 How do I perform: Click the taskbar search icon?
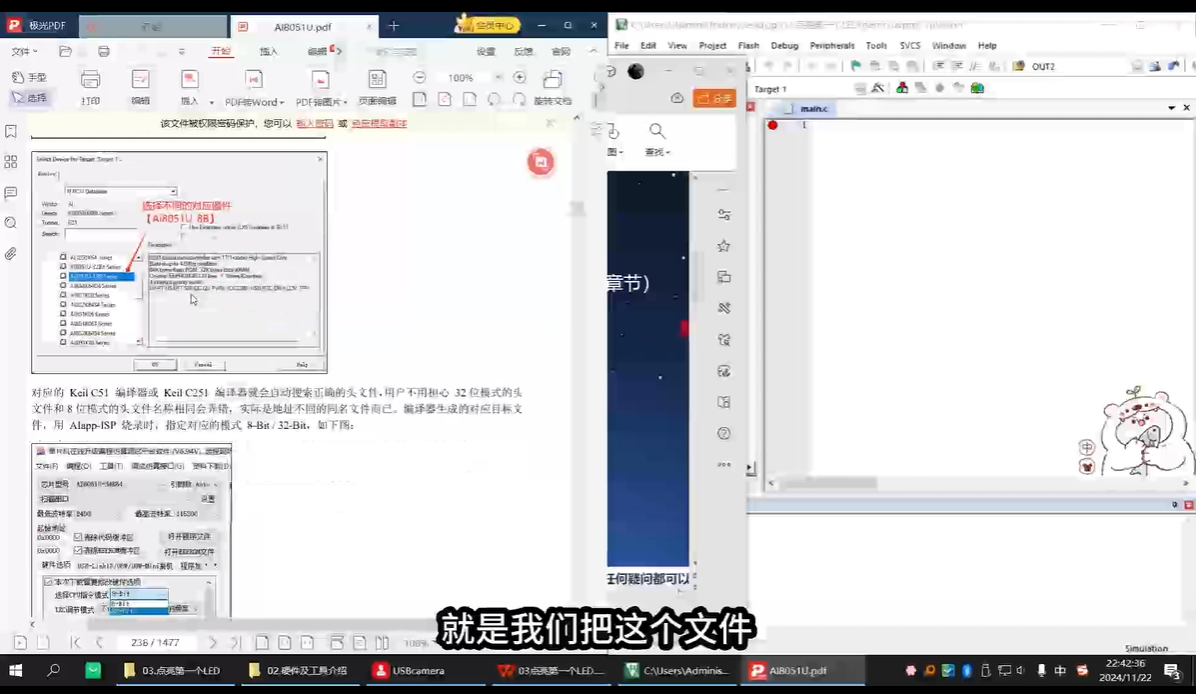click(54, 670)
